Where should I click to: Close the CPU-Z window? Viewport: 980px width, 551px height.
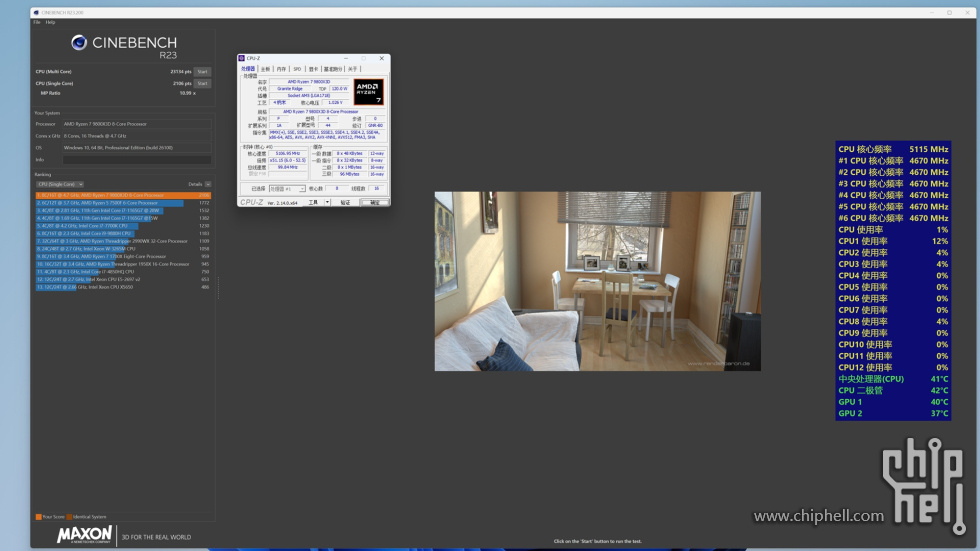pyautogui.click(x=382, y=58)
